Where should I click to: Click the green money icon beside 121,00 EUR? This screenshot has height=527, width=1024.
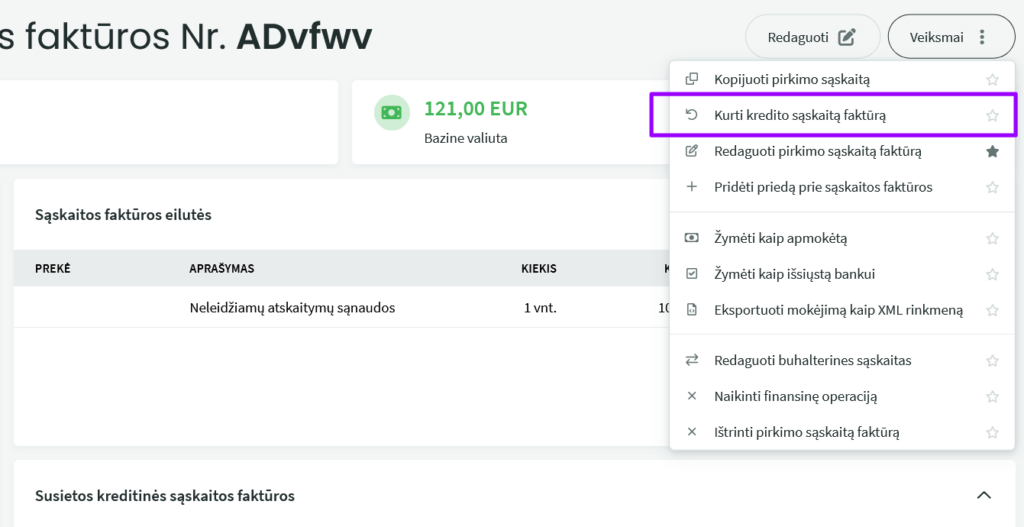click(x=392, y=112)
